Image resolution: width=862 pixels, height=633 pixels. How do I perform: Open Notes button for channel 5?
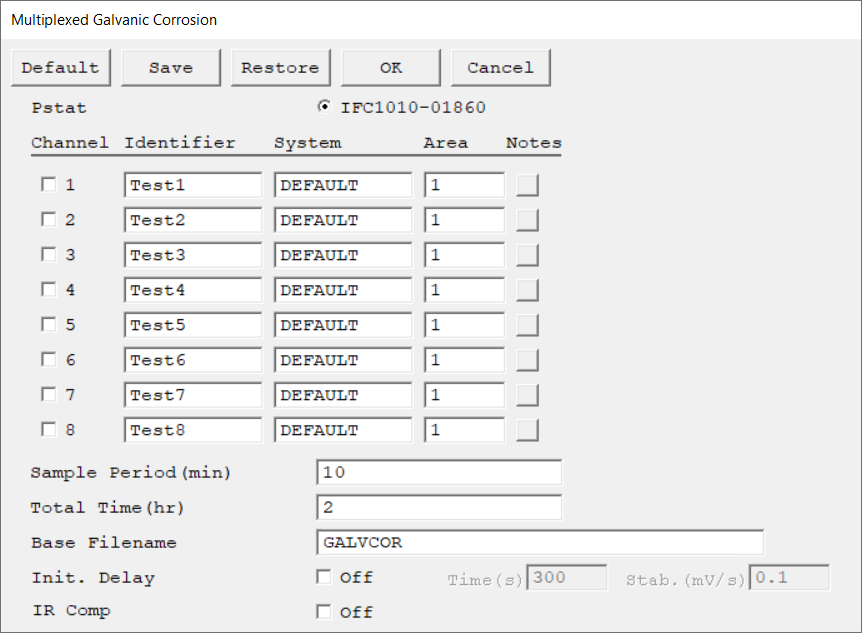tap(527, 325)
